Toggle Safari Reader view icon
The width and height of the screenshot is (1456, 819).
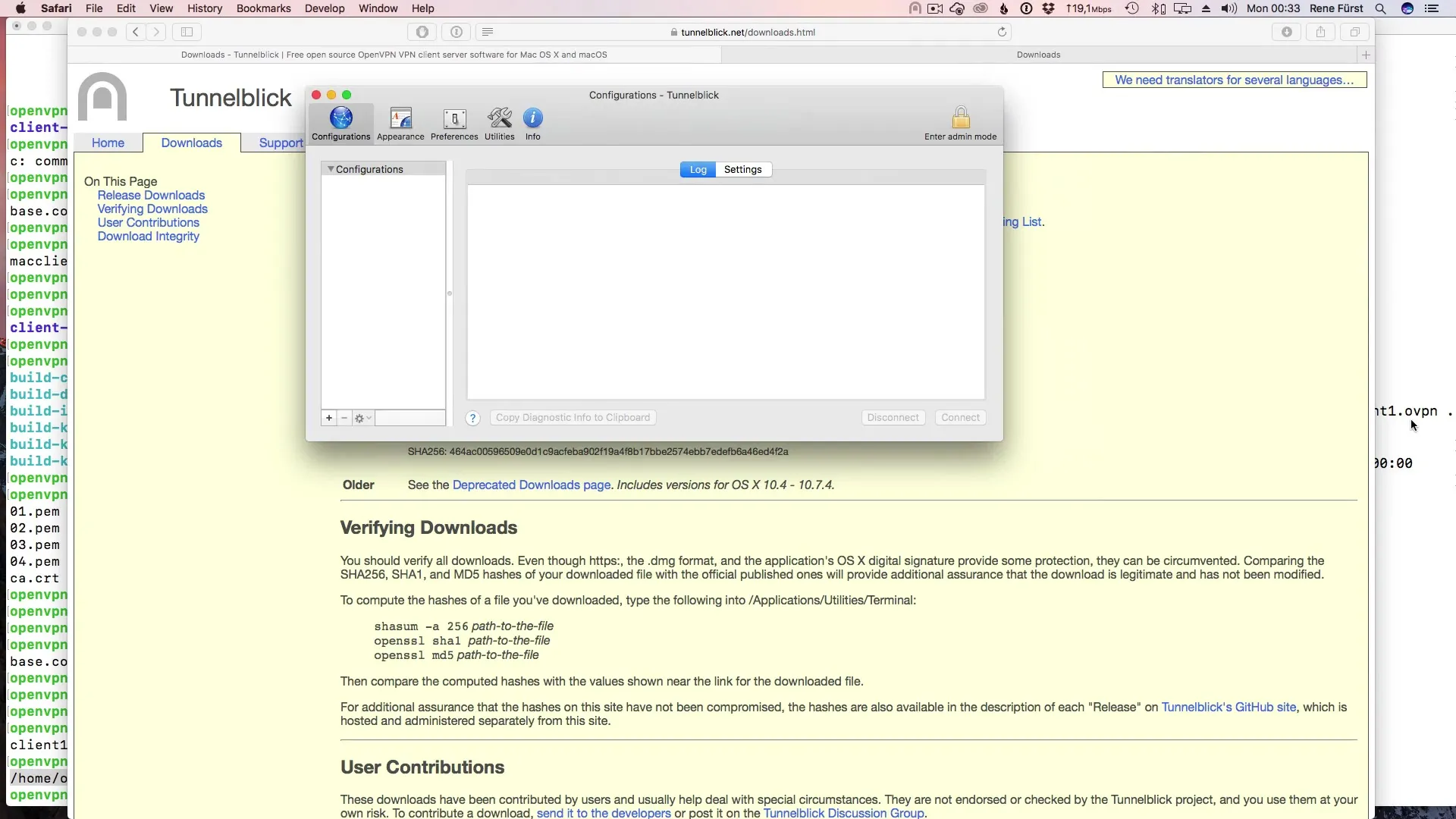[x=488, y=32]
